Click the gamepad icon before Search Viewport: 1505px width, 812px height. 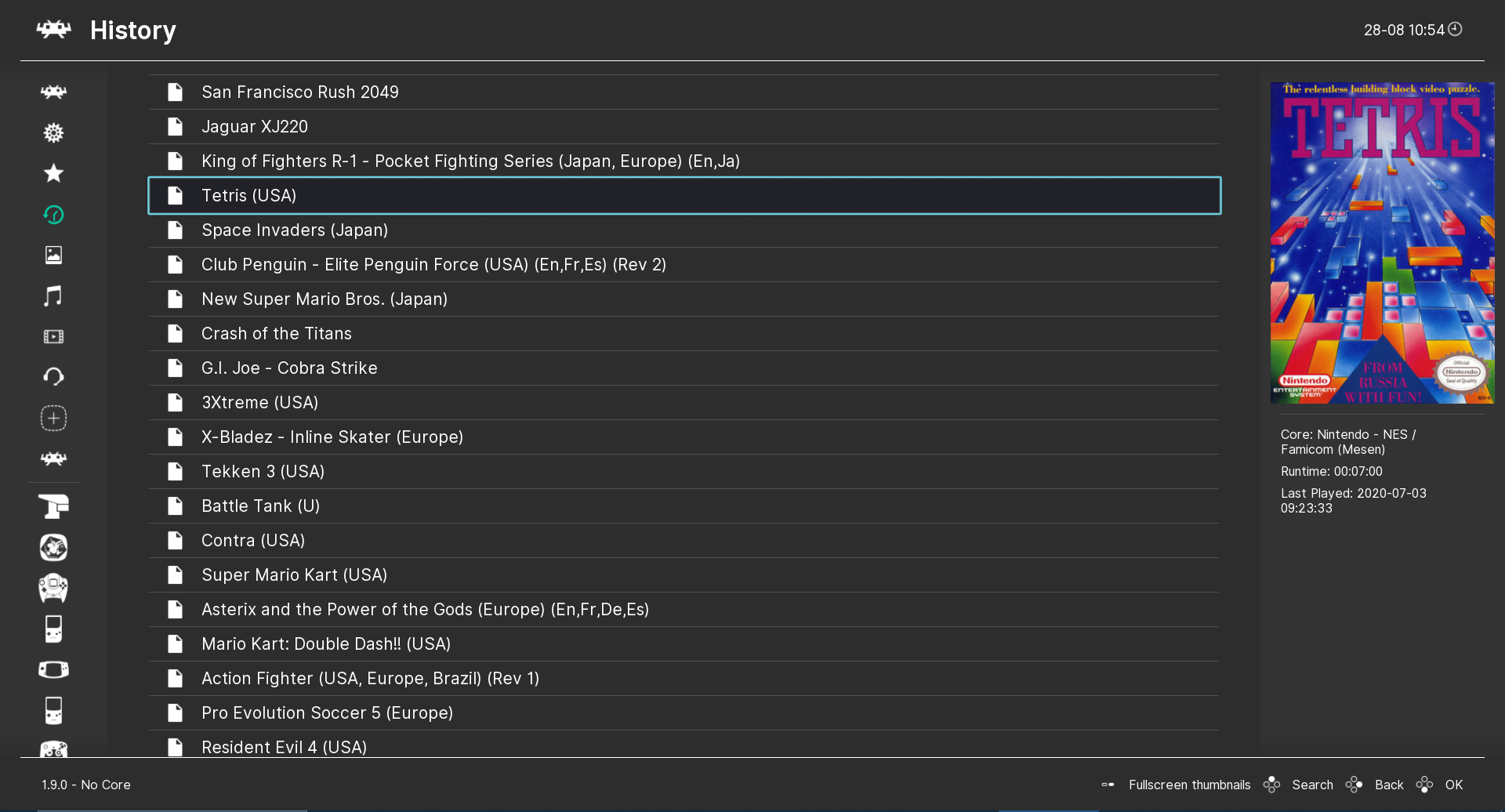(1271, 785)
